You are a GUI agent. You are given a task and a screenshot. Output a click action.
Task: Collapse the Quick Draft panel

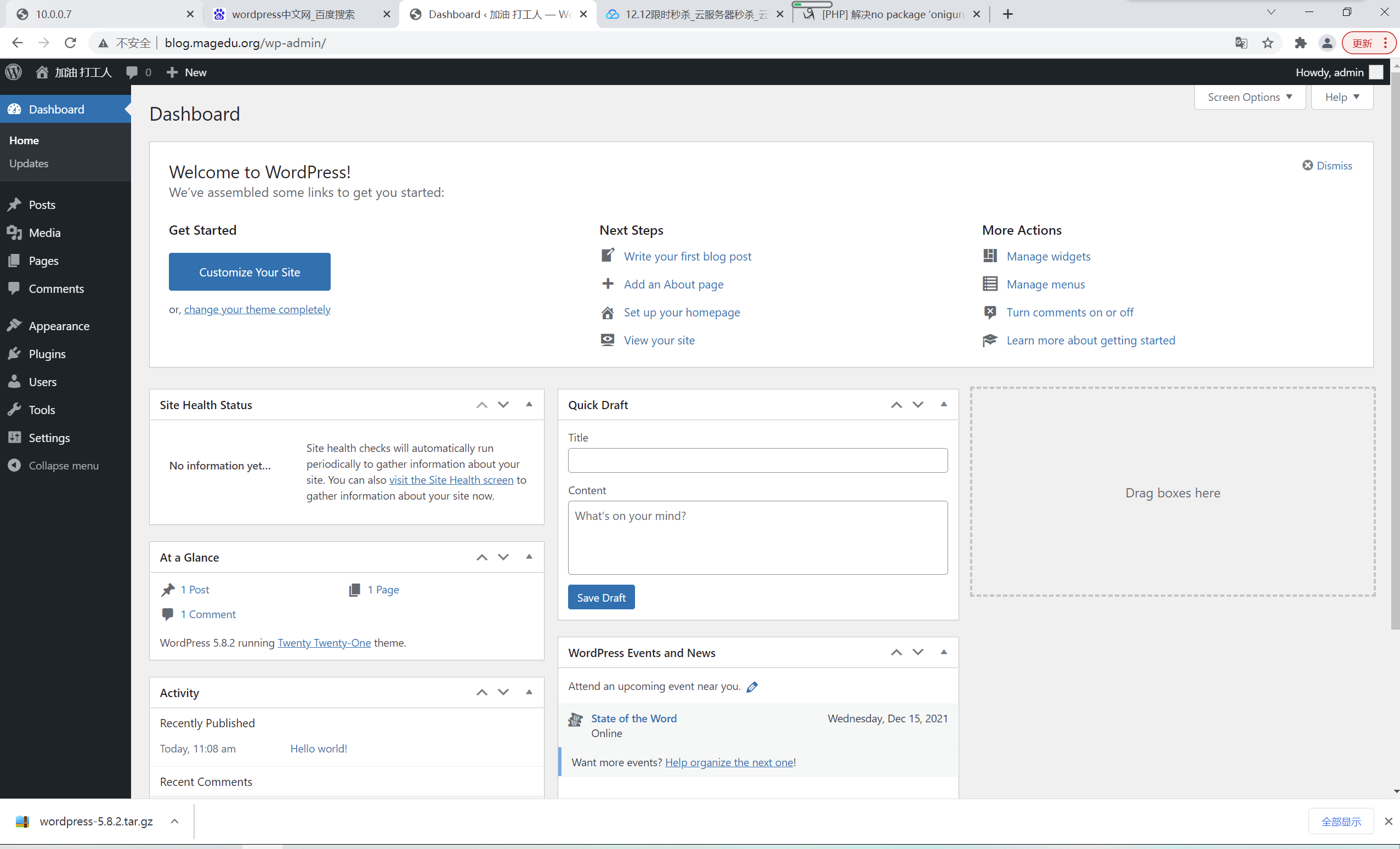[944, 405]
